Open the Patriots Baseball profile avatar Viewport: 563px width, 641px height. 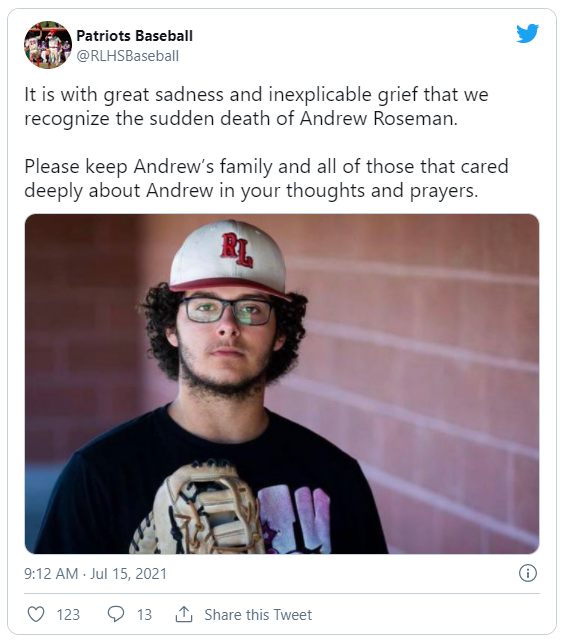click(x=48, y=45)
